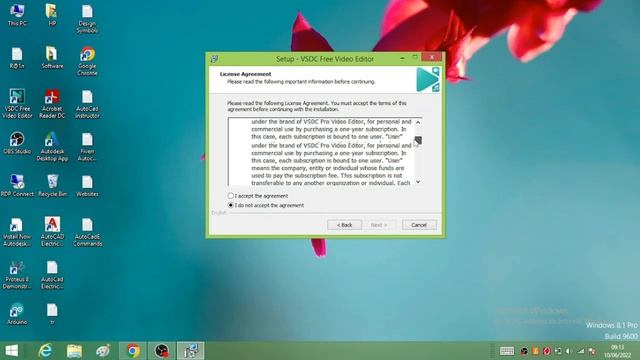This screenshot has width=640, height=360.
Task: Open the Windows Start button
Action: tap(11, 351)
